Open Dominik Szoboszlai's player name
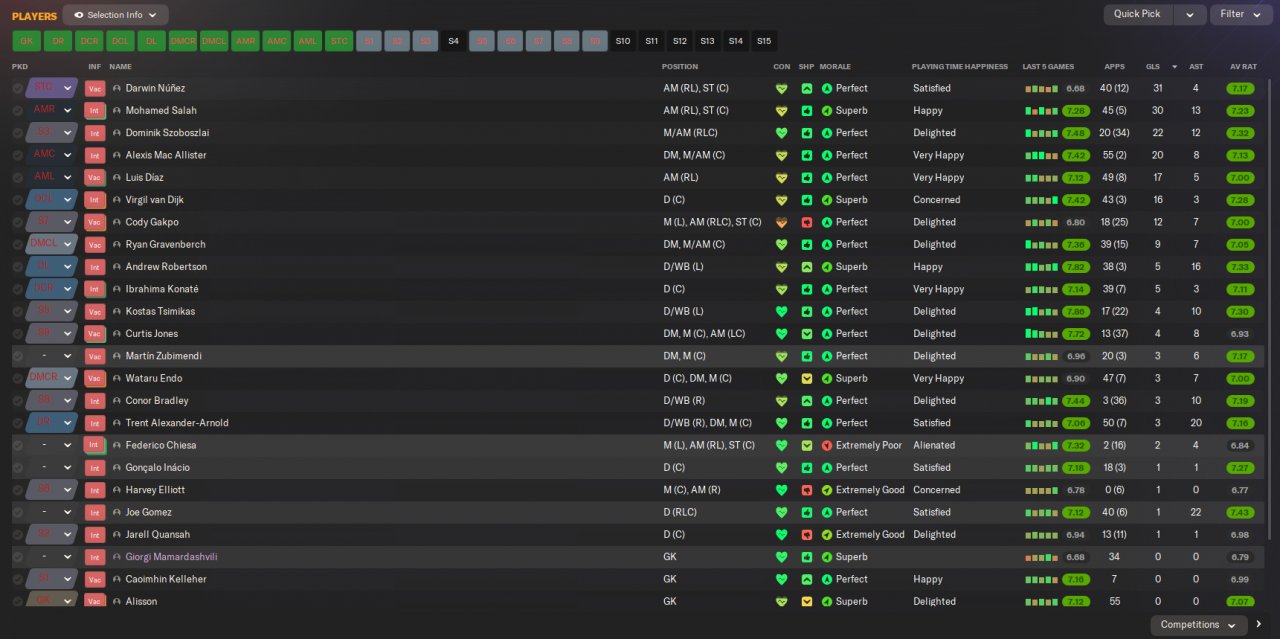The width and height of the screenshot is (1280, 639). click(x=167, y=133)
